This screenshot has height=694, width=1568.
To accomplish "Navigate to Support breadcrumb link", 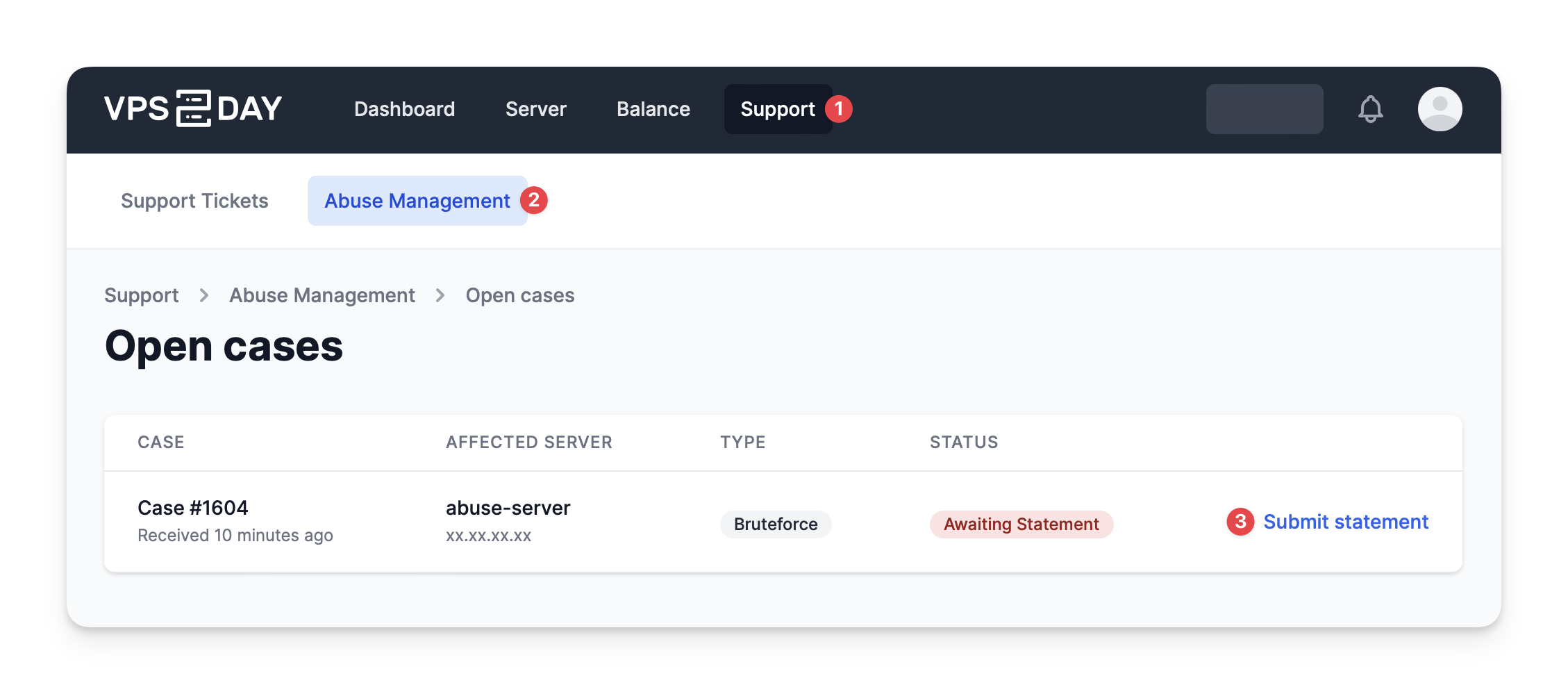I will click(x=142, y=296).
